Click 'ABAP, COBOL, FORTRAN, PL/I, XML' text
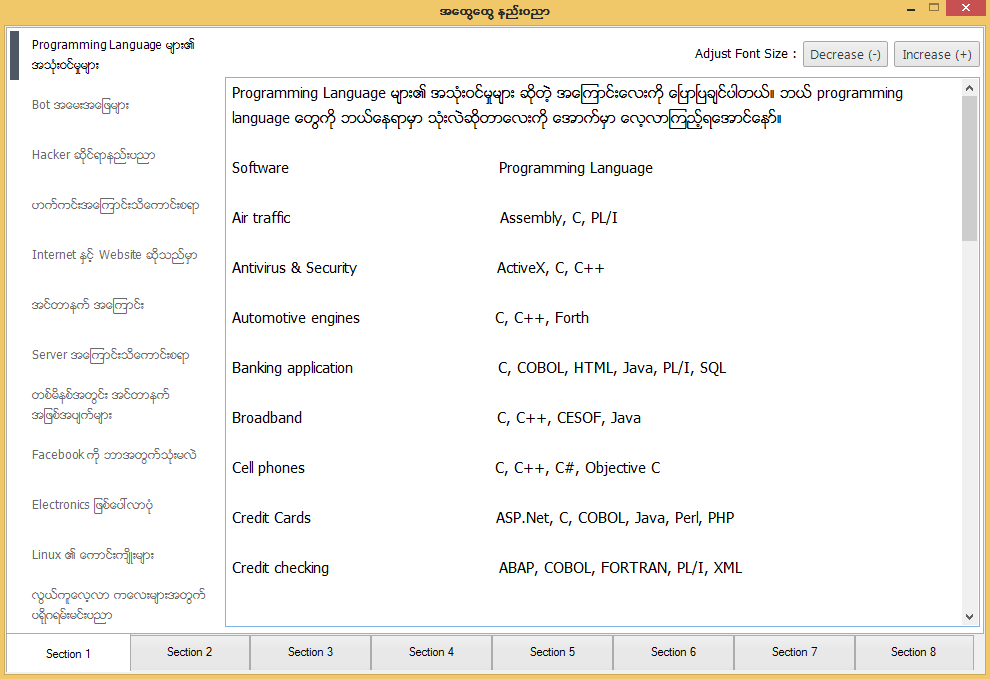This screenshot has width=990, height=679. 621,568
